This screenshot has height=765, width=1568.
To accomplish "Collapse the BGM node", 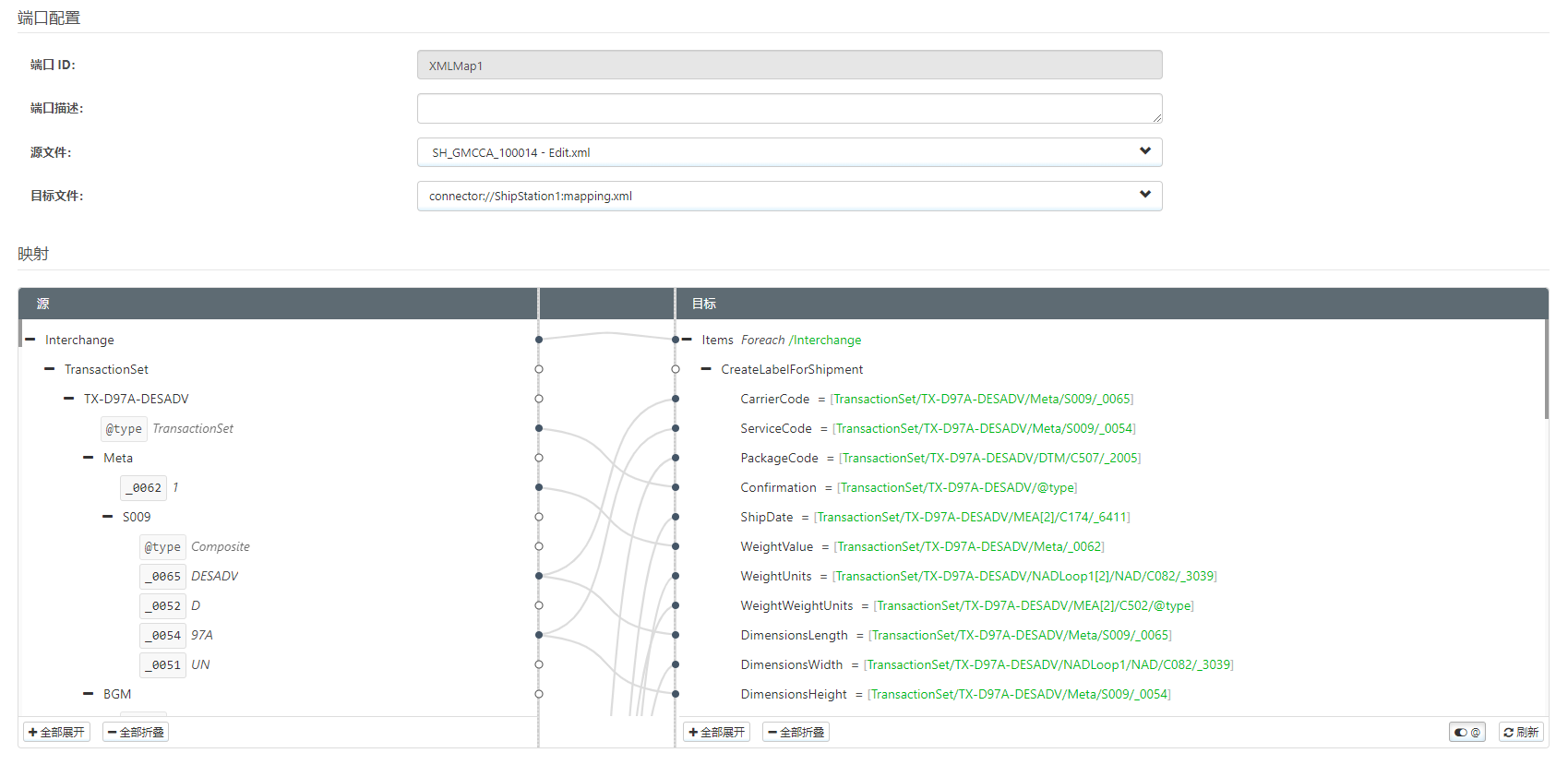I will [89, 694].
